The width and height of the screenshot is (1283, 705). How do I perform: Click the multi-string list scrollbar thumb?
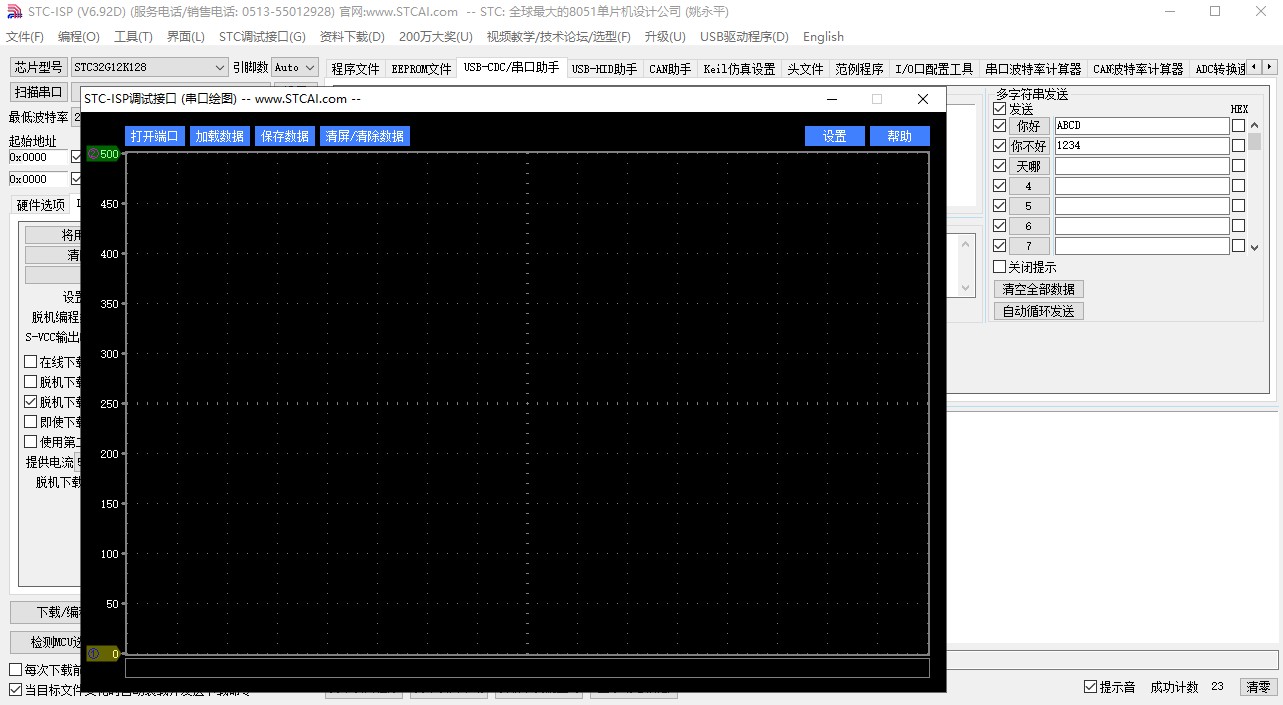pyautogui.click(x=1255, y=141)
